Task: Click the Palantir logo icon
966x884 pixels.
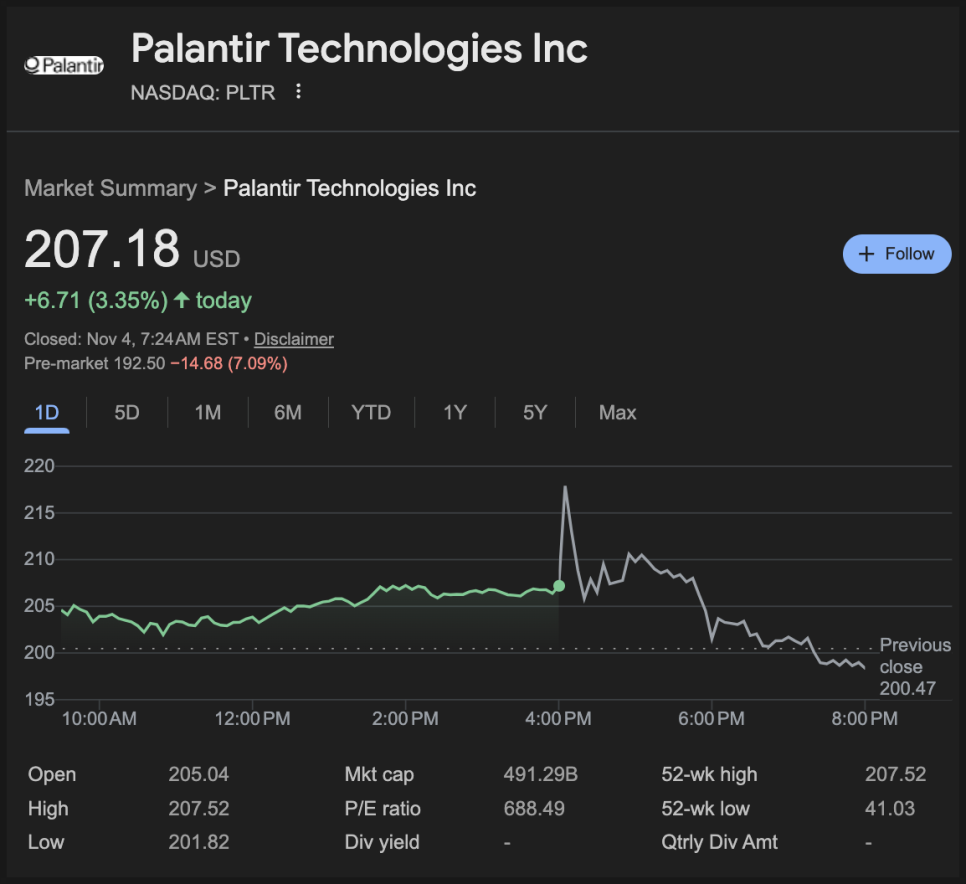Action: 64,65
